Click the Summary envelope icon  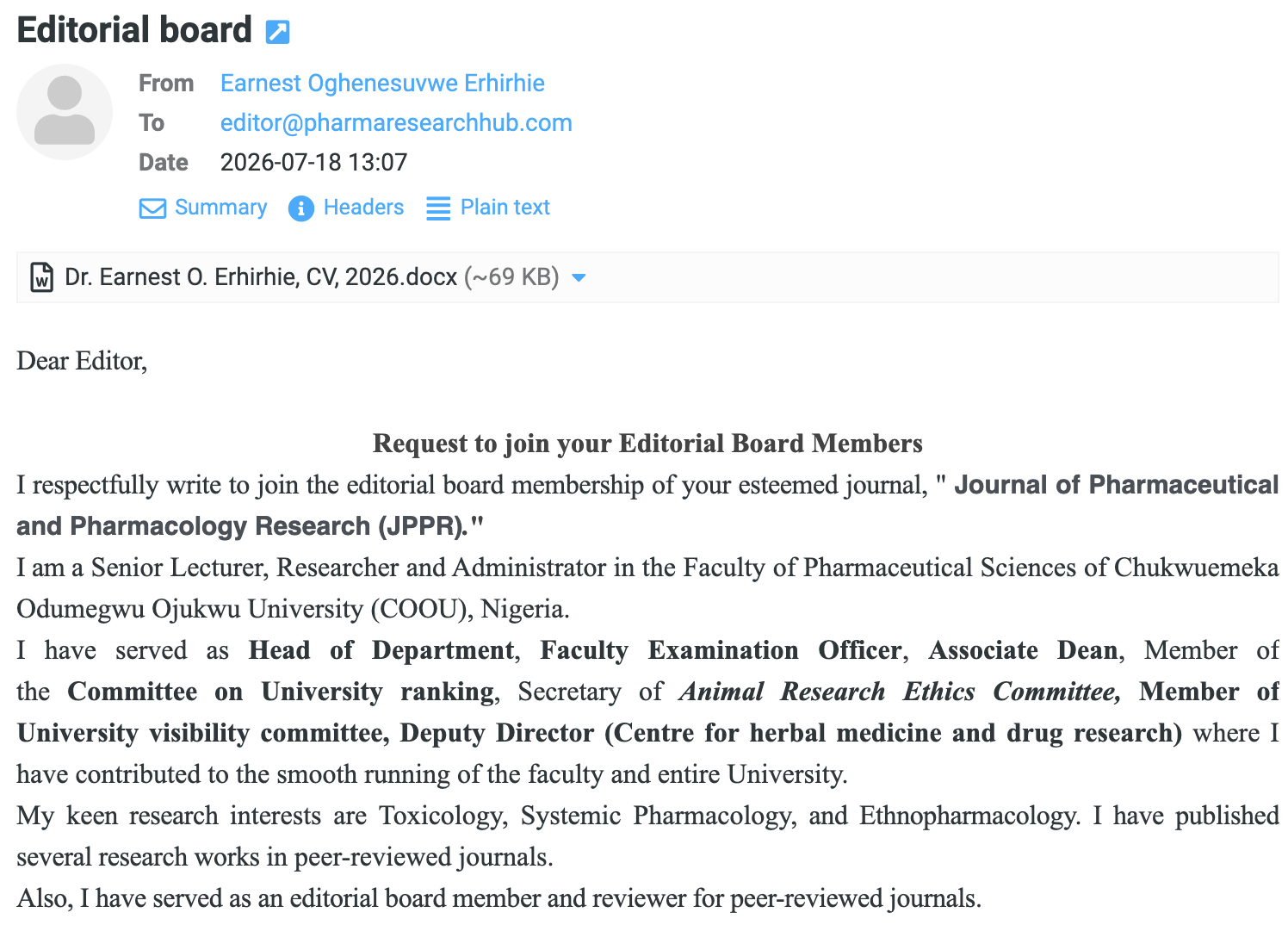(152, 208)
